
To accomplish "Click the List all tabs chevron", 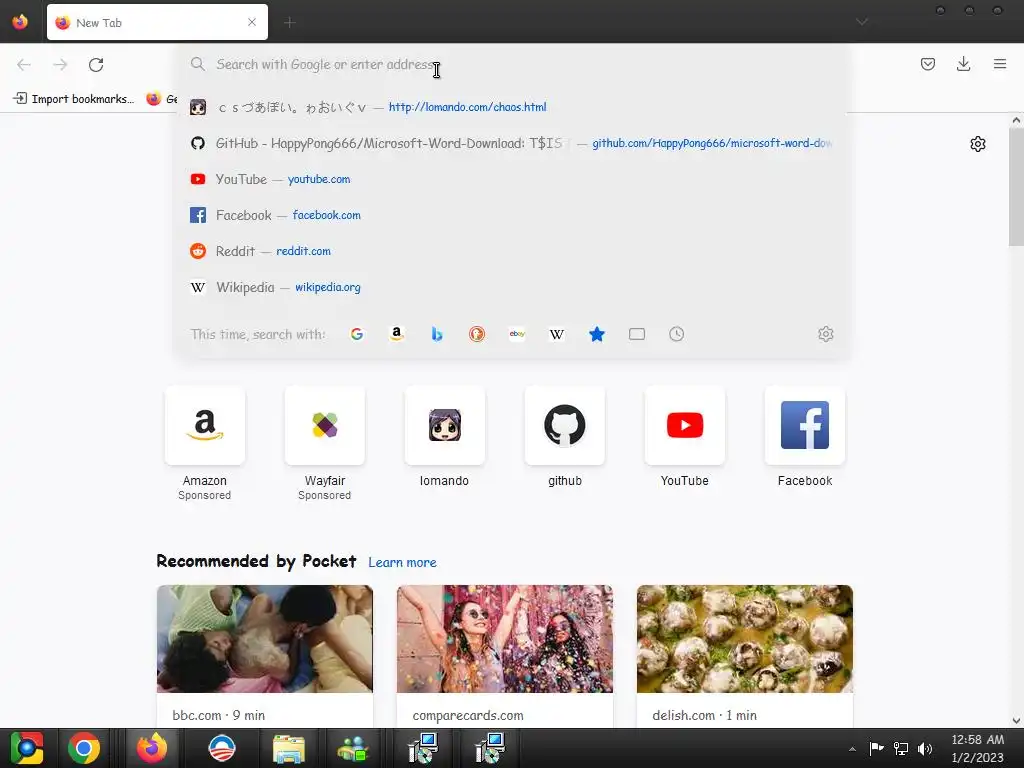I will tap(862, 22).
